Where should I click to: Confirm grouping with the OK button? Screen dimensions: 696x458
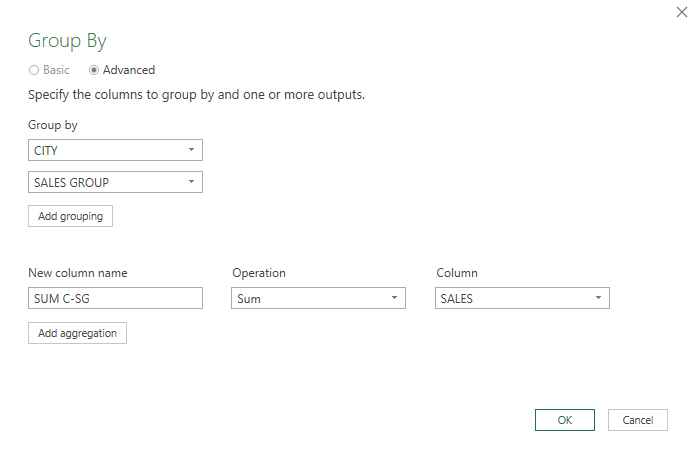(x=565, y=420)
